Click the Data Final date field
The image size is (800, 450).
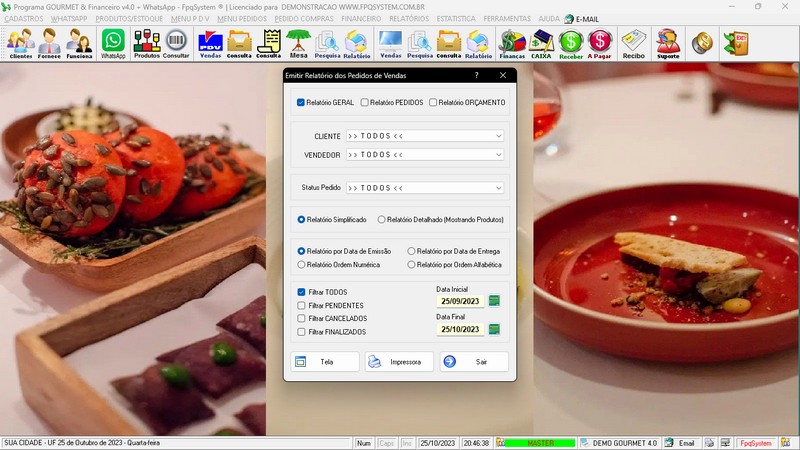click(460, 330)
